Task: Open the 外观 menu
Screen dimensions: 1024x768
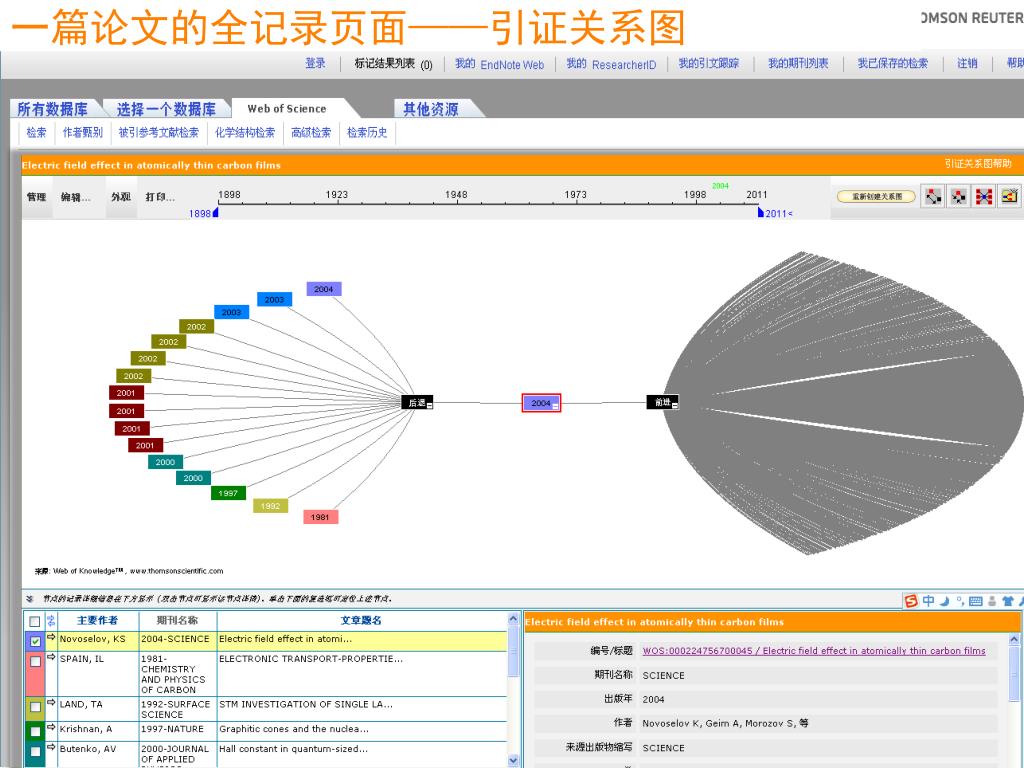Action: [x=121, y=197]
